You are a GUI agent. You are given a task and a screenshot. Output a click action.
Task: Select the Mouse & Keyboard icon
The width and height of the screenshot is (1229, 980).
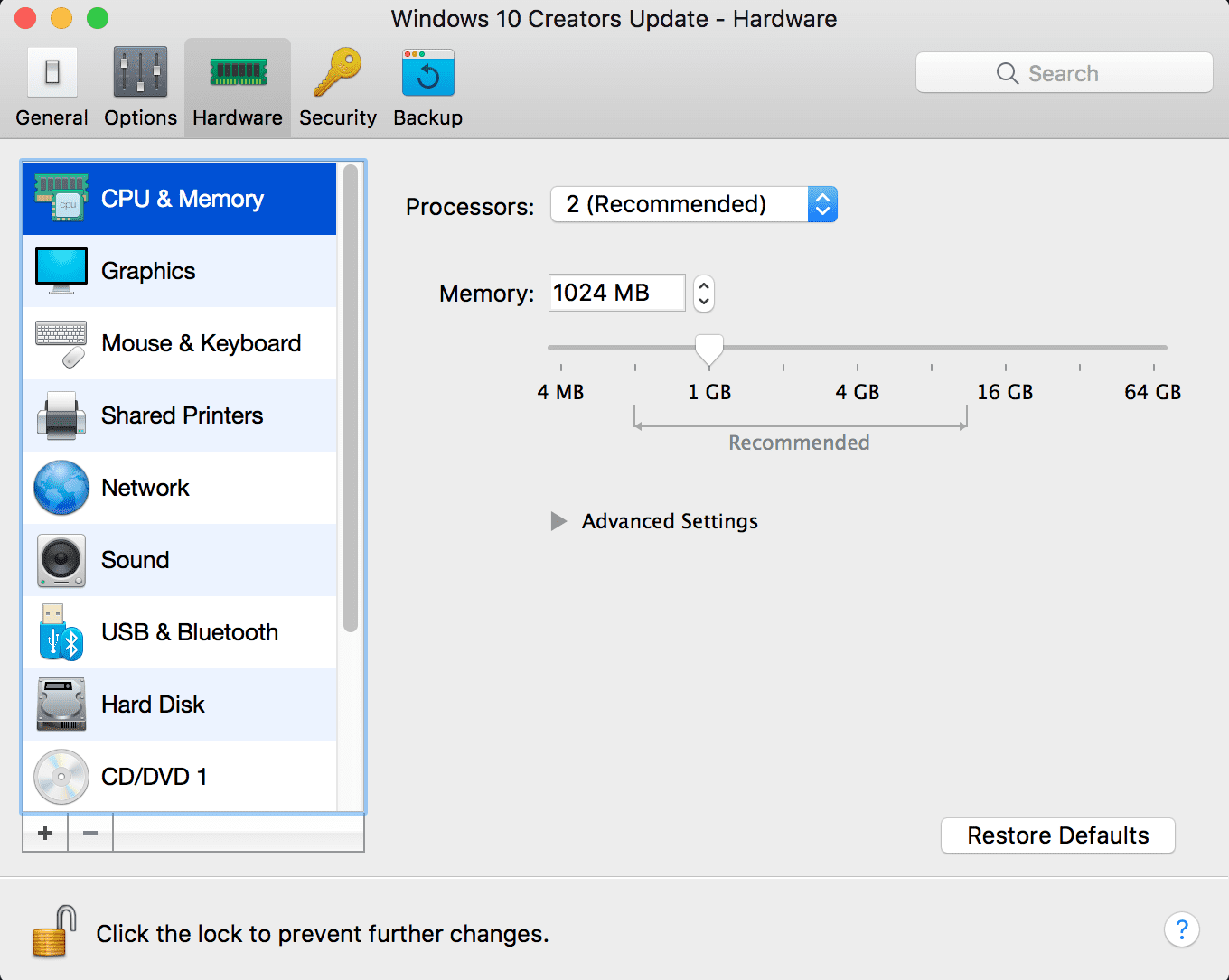[61, 343]
